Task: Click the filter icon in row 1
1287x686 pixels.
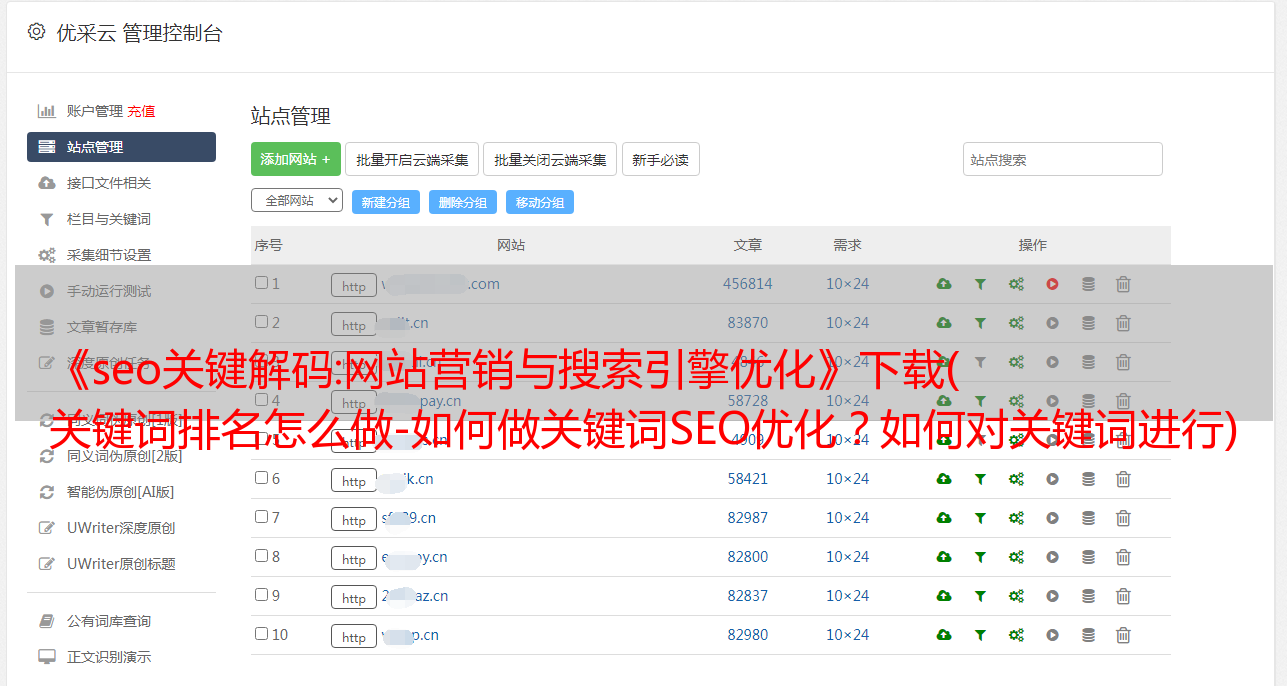Action: [980, 284]
